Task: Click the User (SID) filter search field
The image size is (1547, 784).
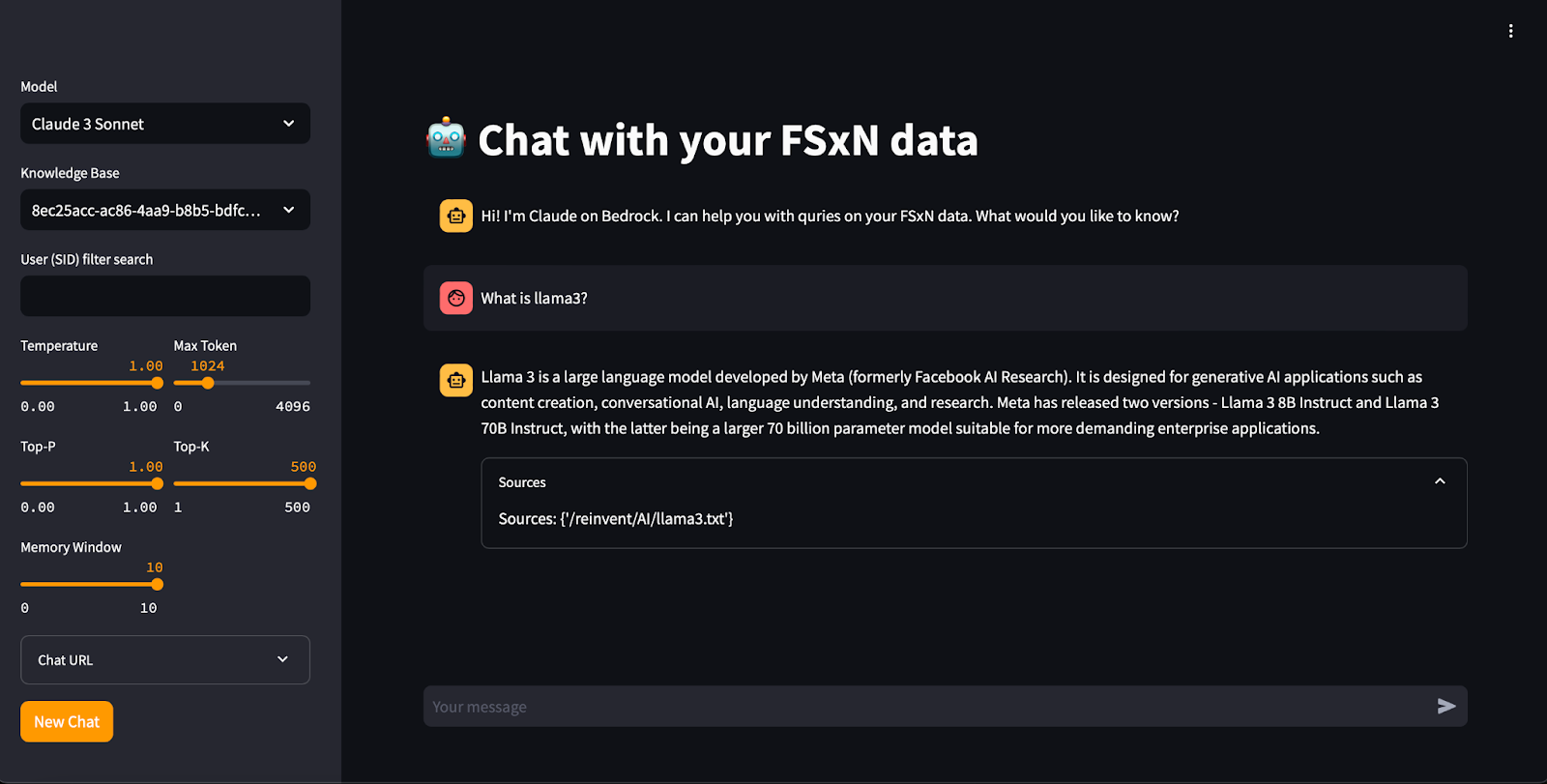Action: pyautogui.click(x=165, y=296)
